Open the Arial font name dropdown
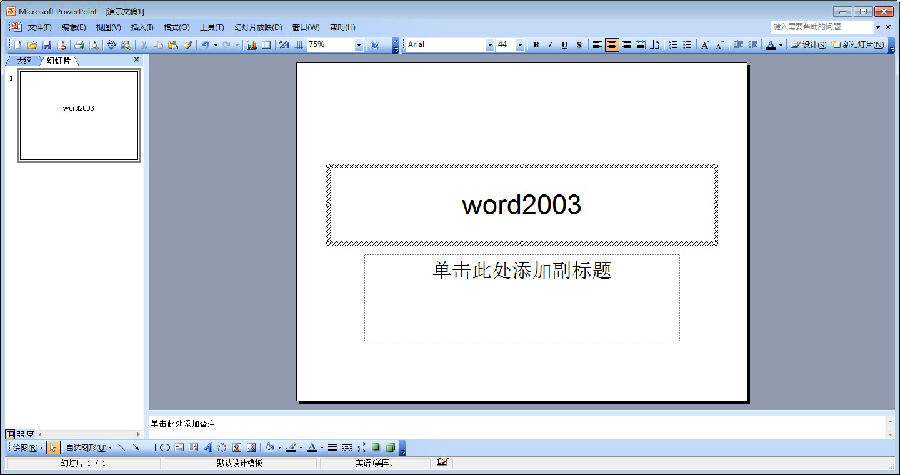900x475 pixels. [x=490, y=45]
